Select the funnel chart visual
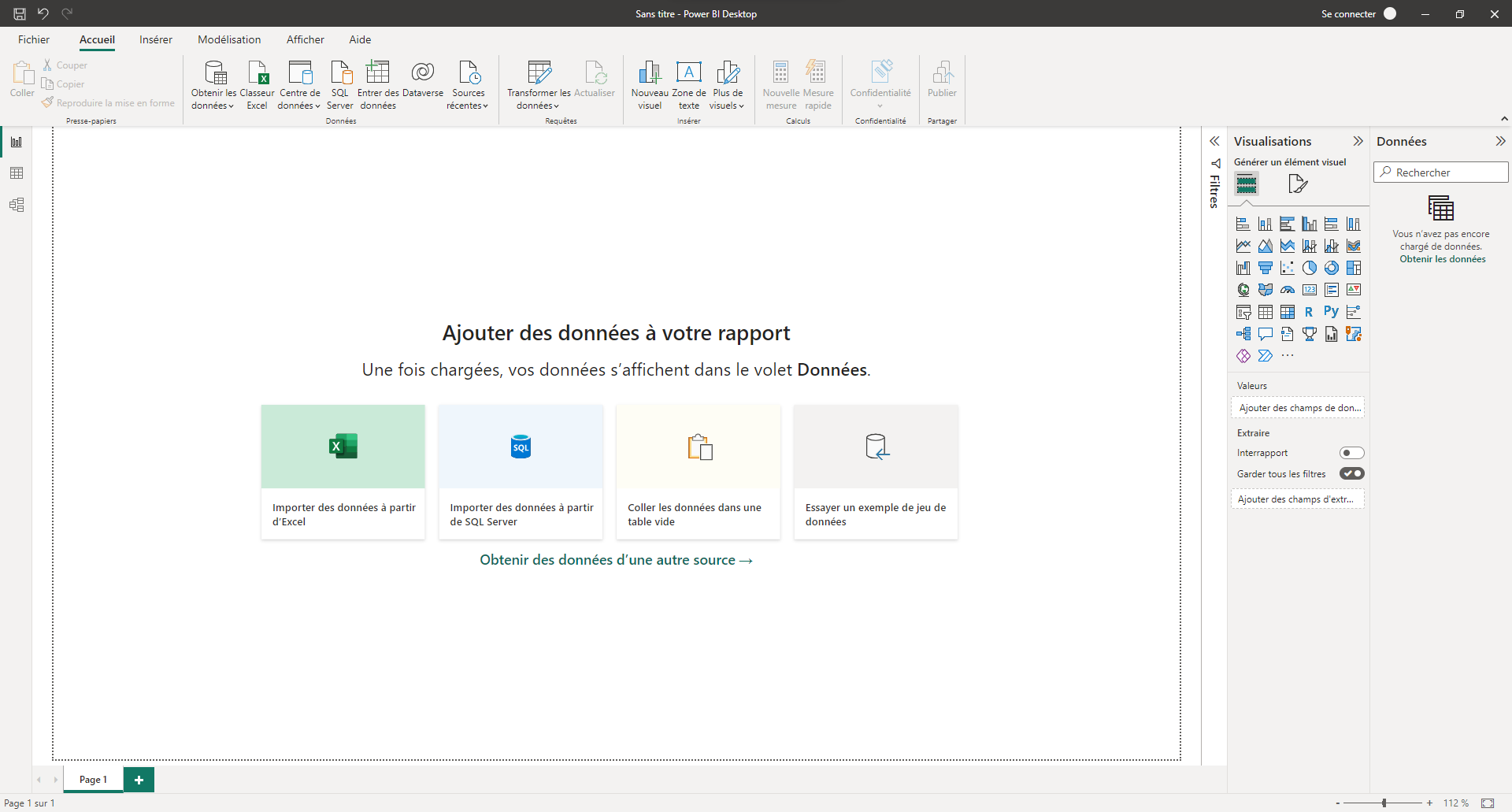 pyautogui.click(x=1266, y=268)
